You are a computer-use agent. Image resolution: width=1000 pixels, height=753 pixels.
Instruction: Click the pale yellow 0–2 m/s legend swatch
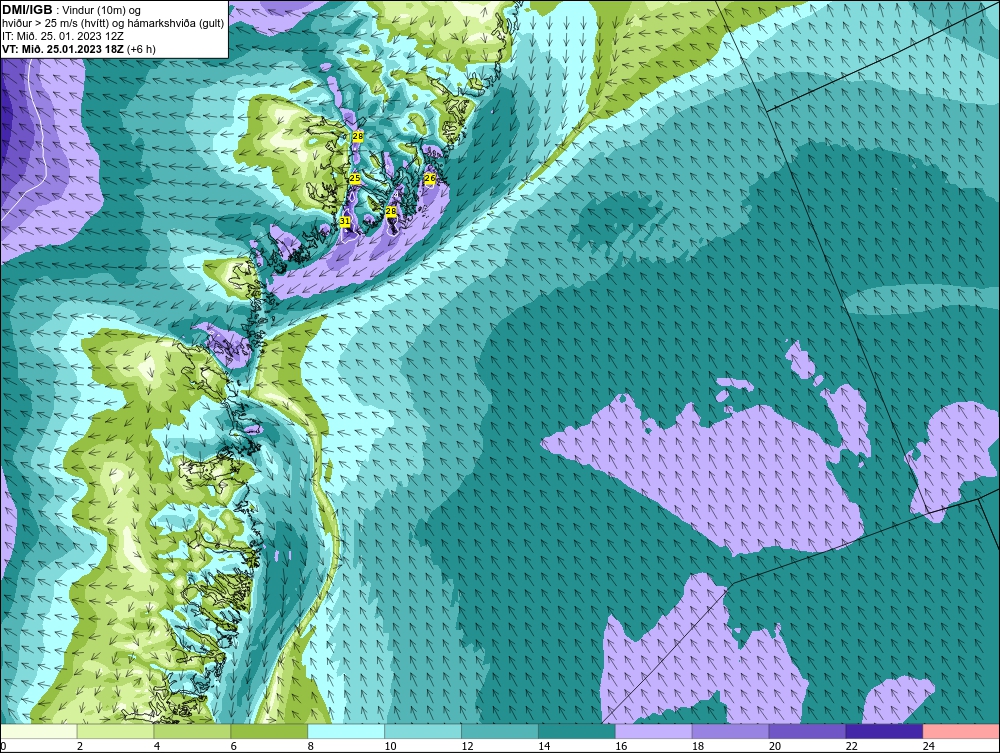point(39,731)
